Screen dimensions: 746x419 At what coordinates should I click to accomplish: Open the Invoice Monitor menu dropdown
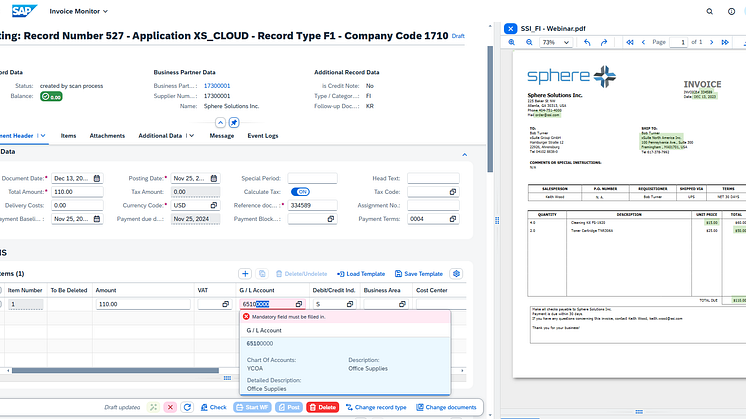(x=79, y=11)
